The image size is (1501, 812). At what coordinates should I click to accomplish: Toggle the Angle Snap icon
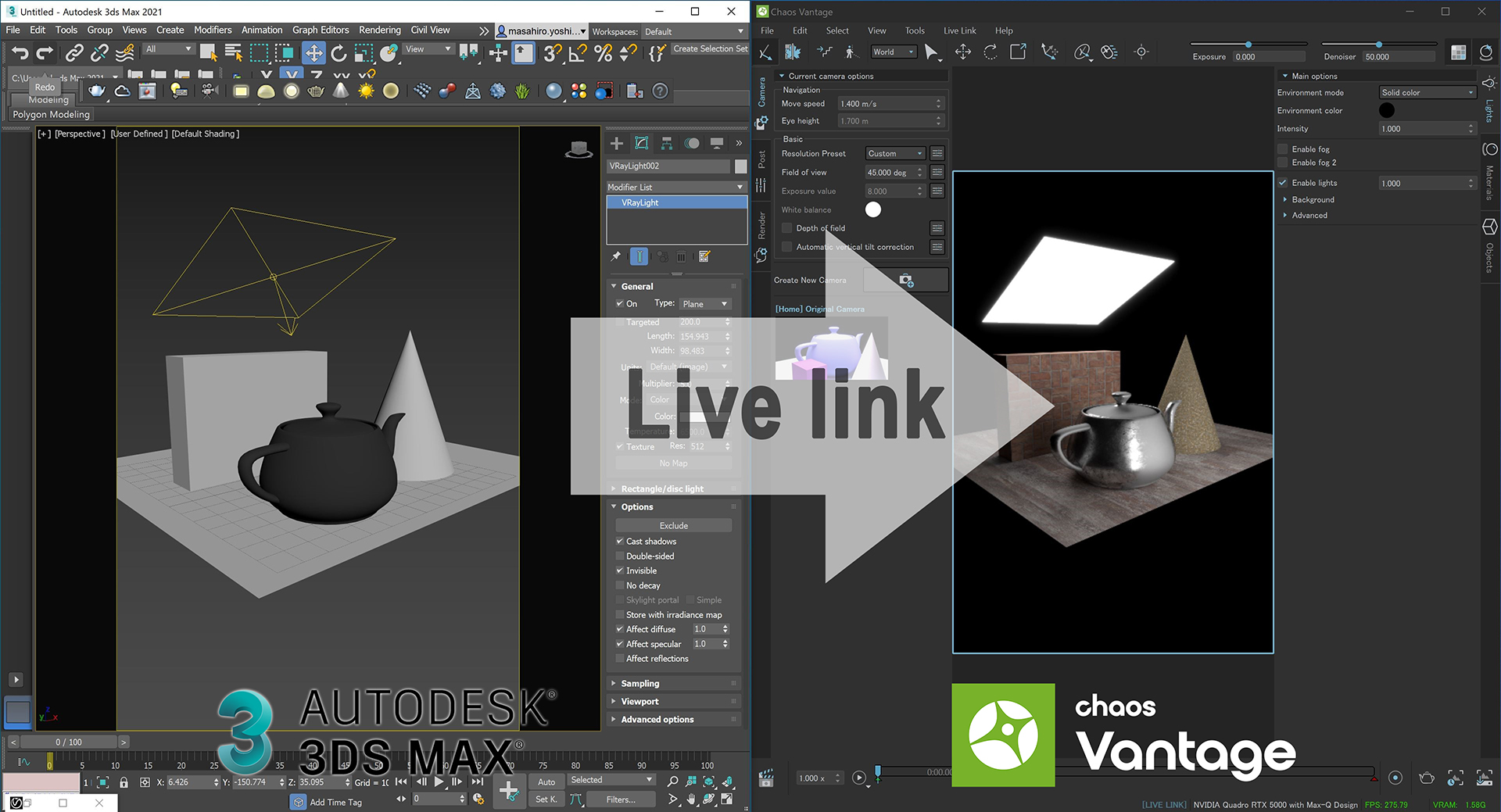click(578, 53)
